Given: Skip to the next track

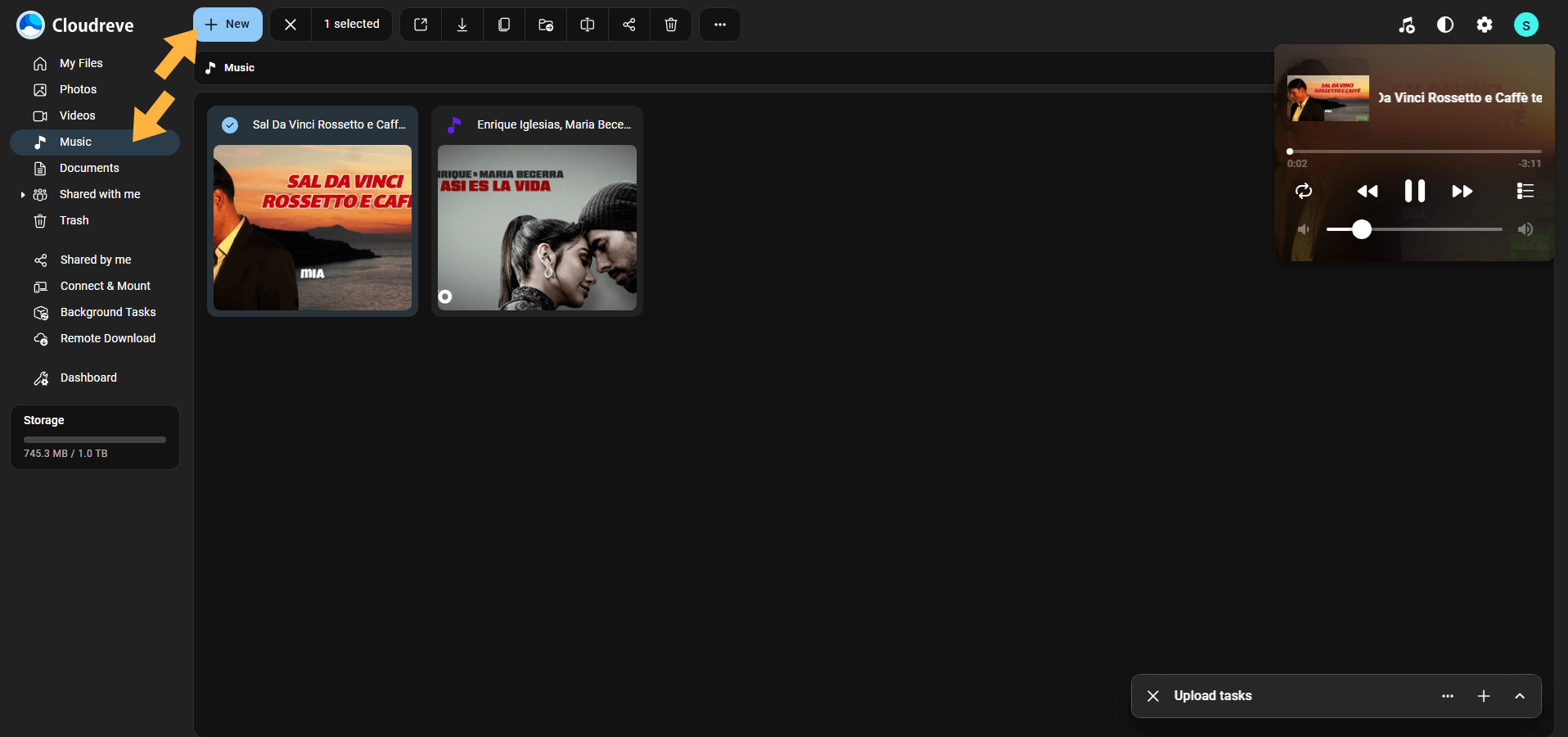Looking at the screenshot, I should pyautogui.click(x=1462, y=191).
